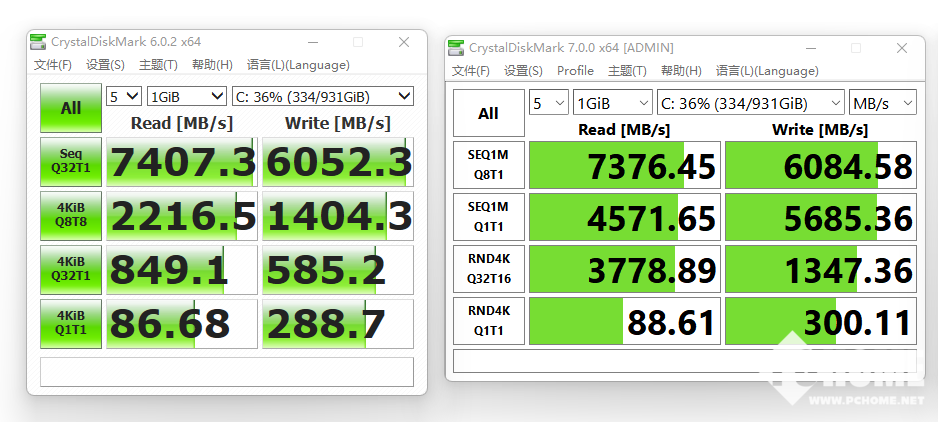The height and width of the screenshot is (422, 938).
Task: Click CrystalDiskMark 7.0.0 title bar app icon
Action: coord(456,47)
